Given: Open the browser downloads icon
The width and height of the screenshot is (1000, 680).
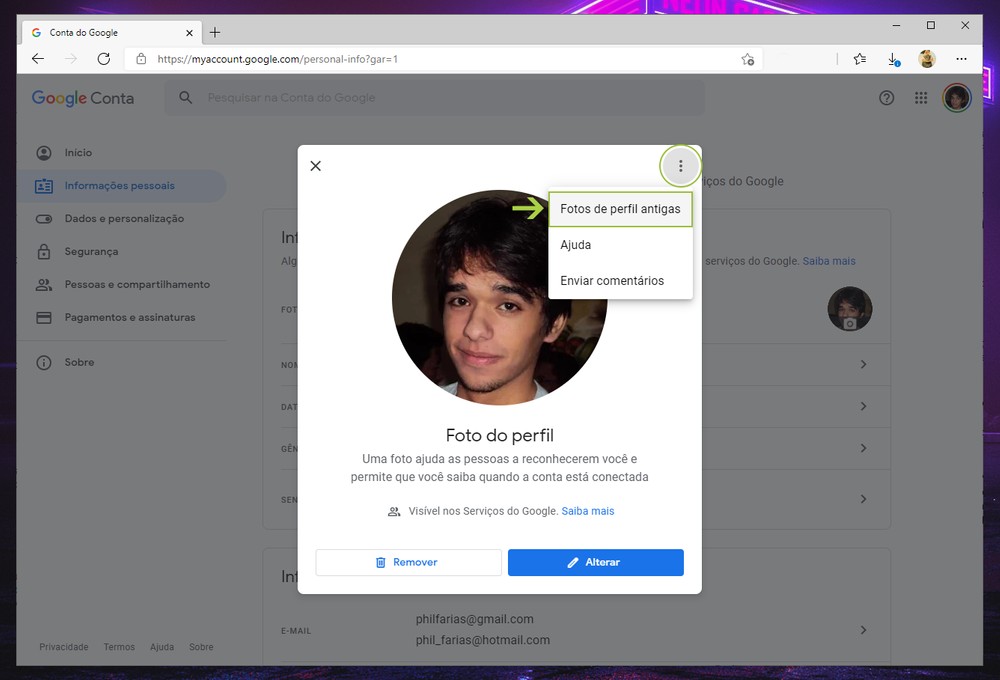Looking at the screenshot, I should [x=894, y=59].
